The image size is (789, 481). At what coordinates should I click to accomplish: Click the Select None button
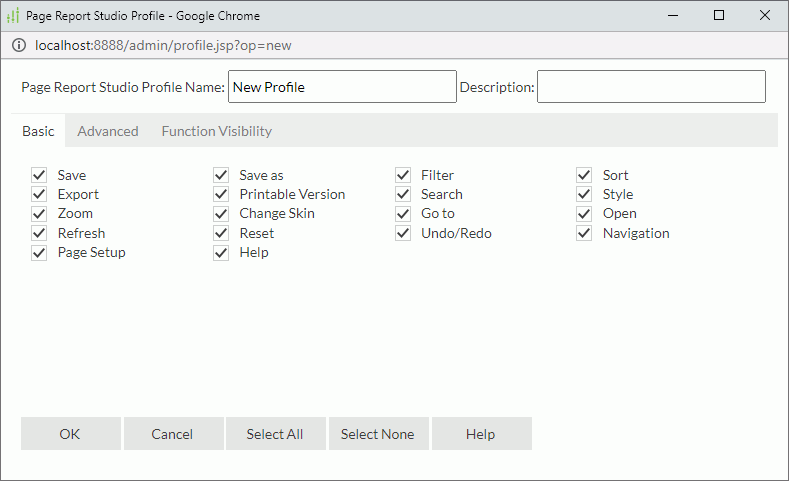[x=378, y=434]
